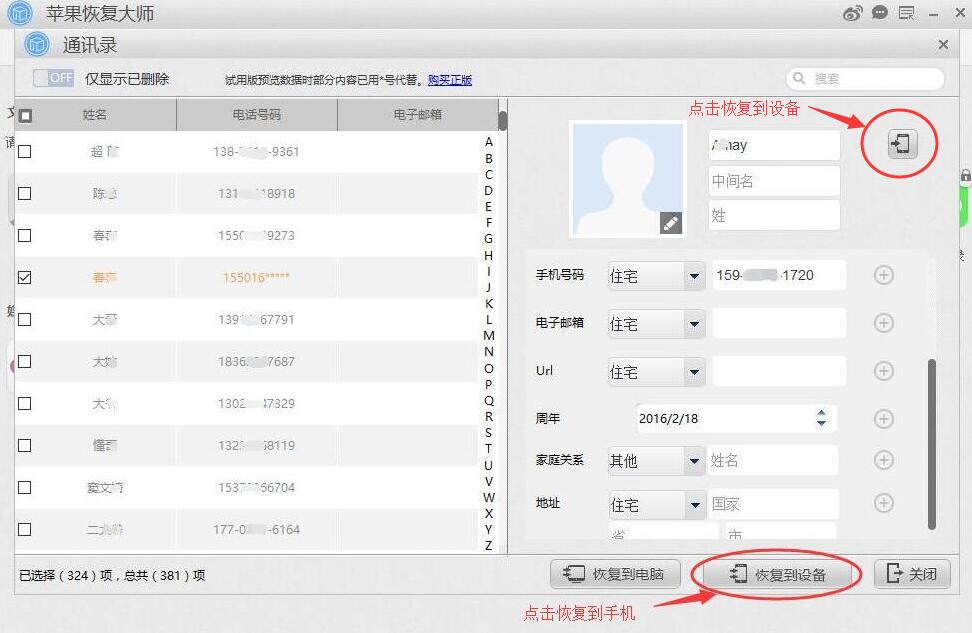Viewport: 972px width, 633px height.
Task: Click the 电子邮箱 value field
Action: click(779, 323)
